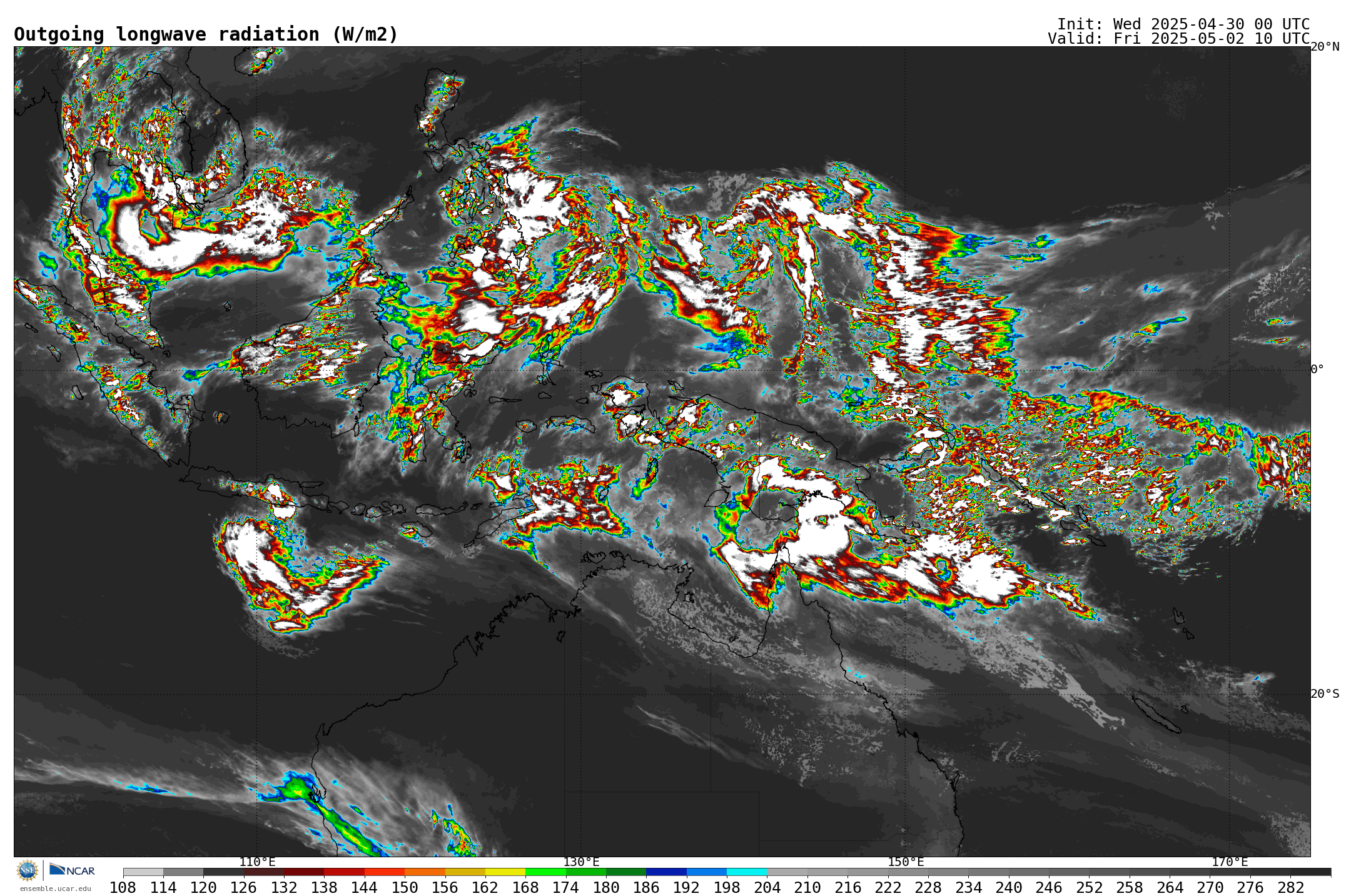Image resolution: width=1351 pixels, height=896 pixels.
Task: Pick the orange 150–156 colorbar swatch
Action: (x=425, y=872)
